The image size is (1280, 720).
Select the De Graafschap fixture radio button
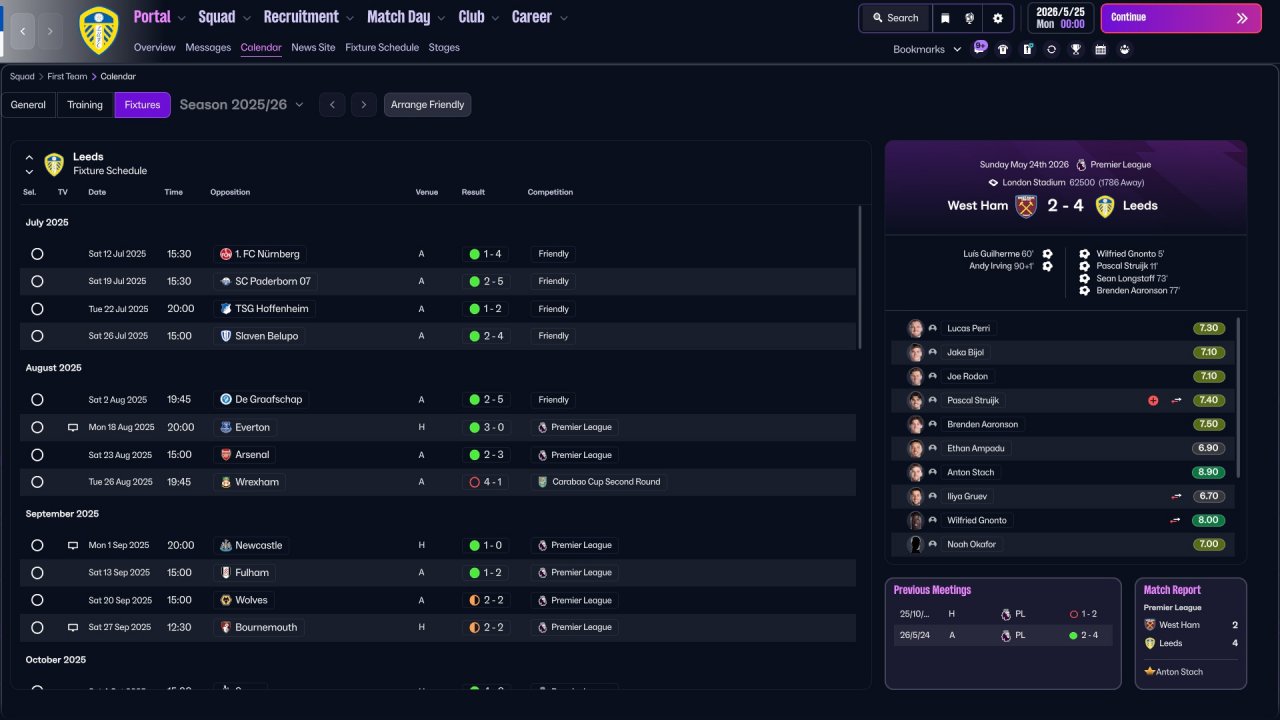coord(37,400)
